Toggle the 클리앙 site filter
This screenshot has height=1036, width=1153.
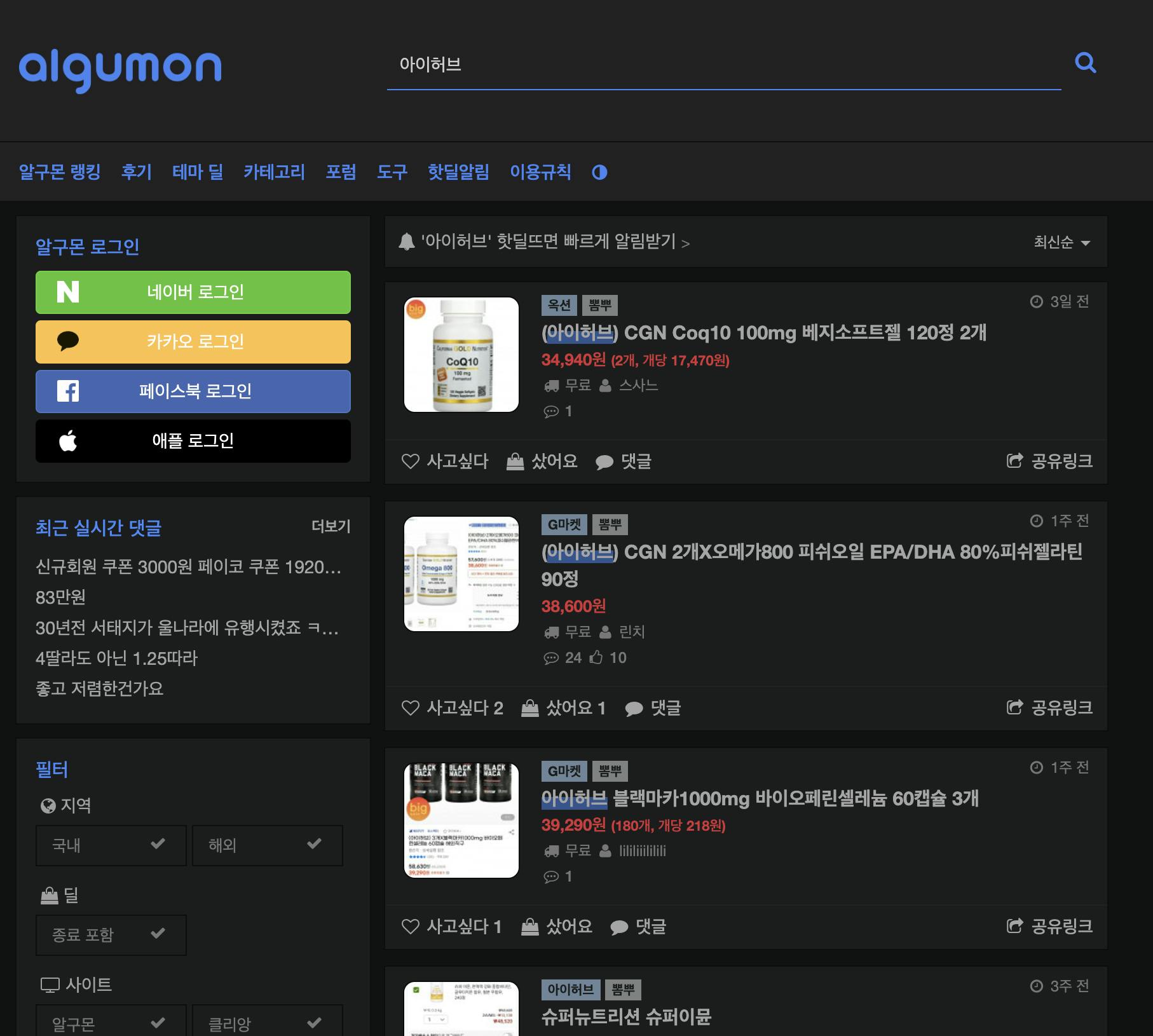268,1021
